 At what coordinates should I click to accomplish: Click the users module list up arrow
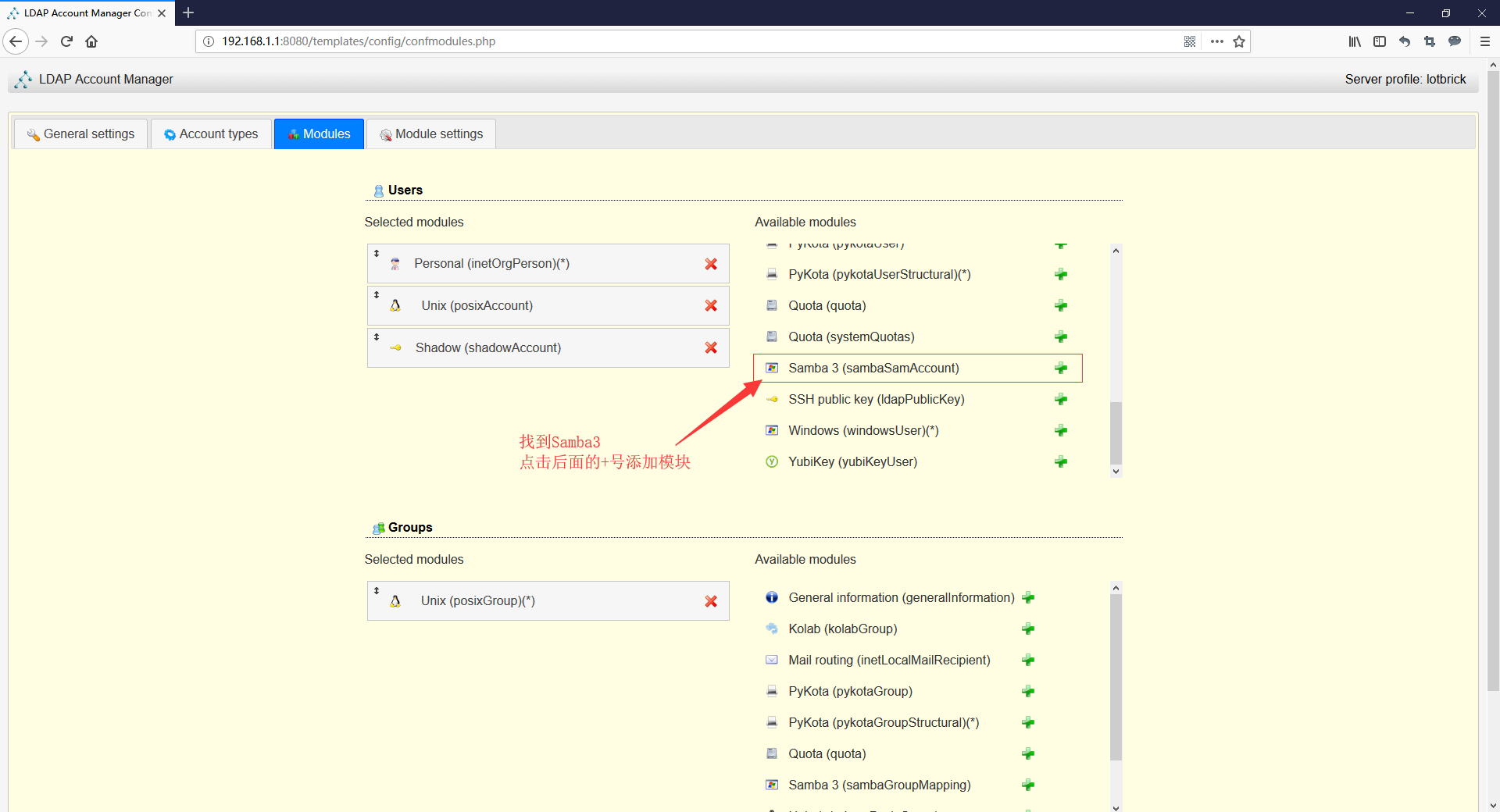click(1116, 250)
